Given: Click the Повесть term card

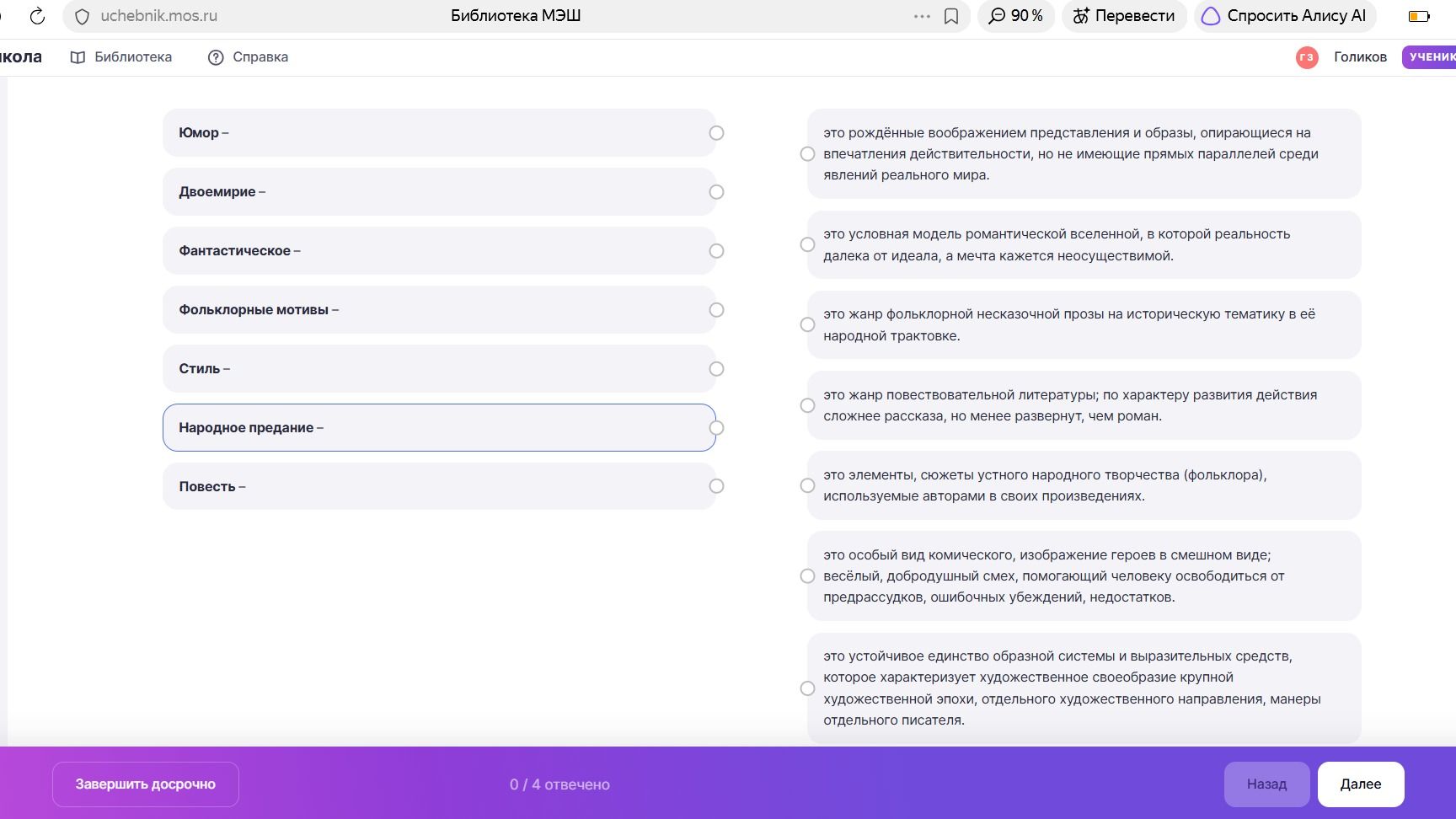Looking at the screenshot, I should 439,486.
